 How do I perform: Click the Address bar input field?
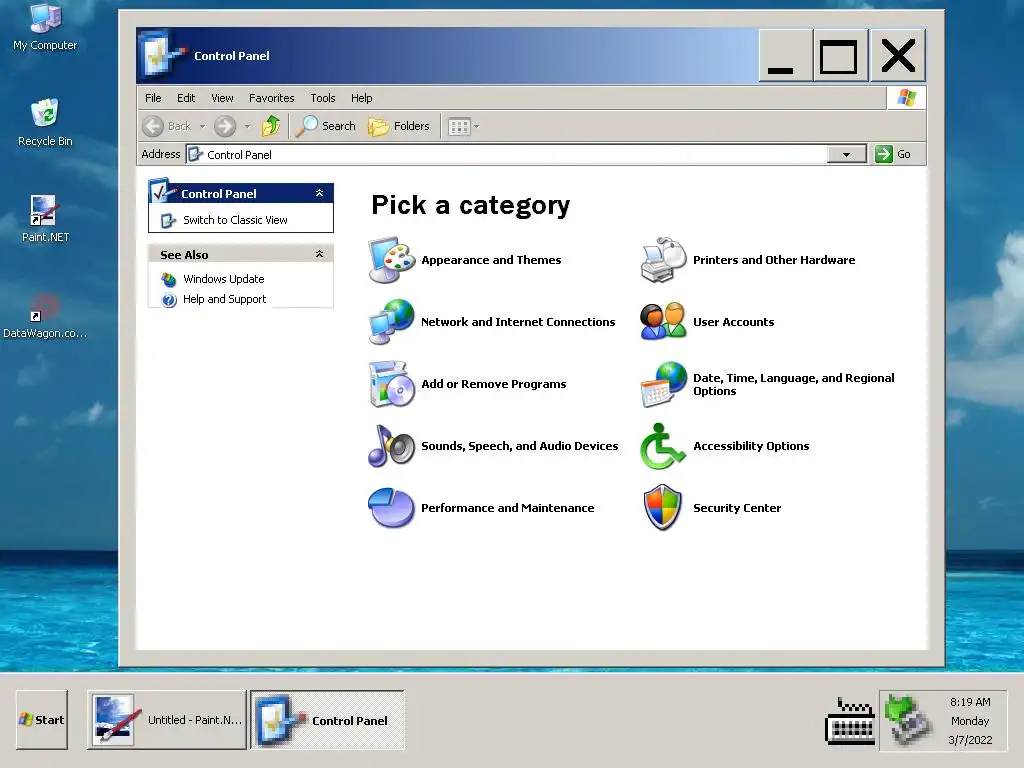pyautogui.click(x=507, y=155)
